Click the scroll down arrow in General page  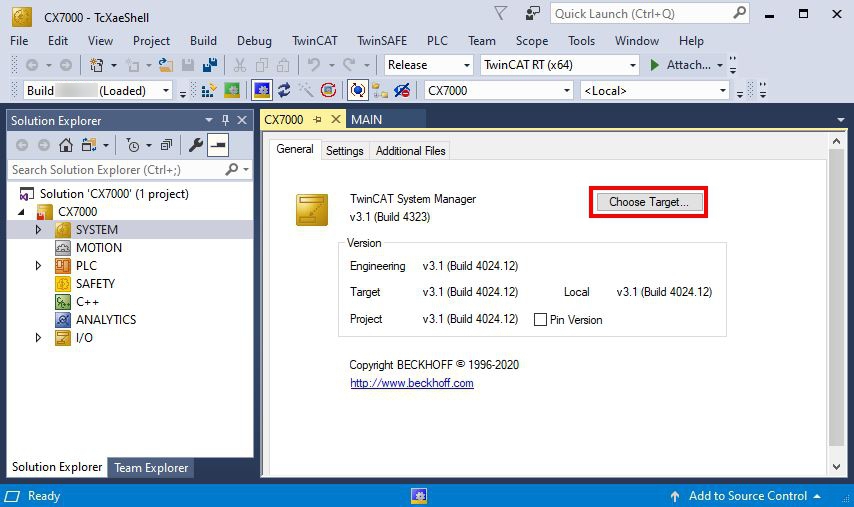(837, 466)
